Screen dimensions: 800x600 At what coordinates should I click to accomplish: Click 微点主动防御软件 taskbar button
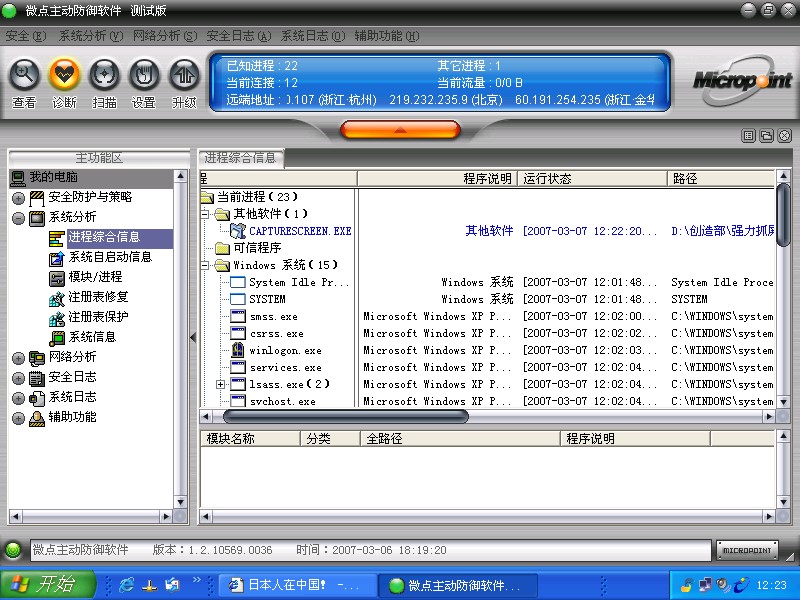[x=459, y=585]
